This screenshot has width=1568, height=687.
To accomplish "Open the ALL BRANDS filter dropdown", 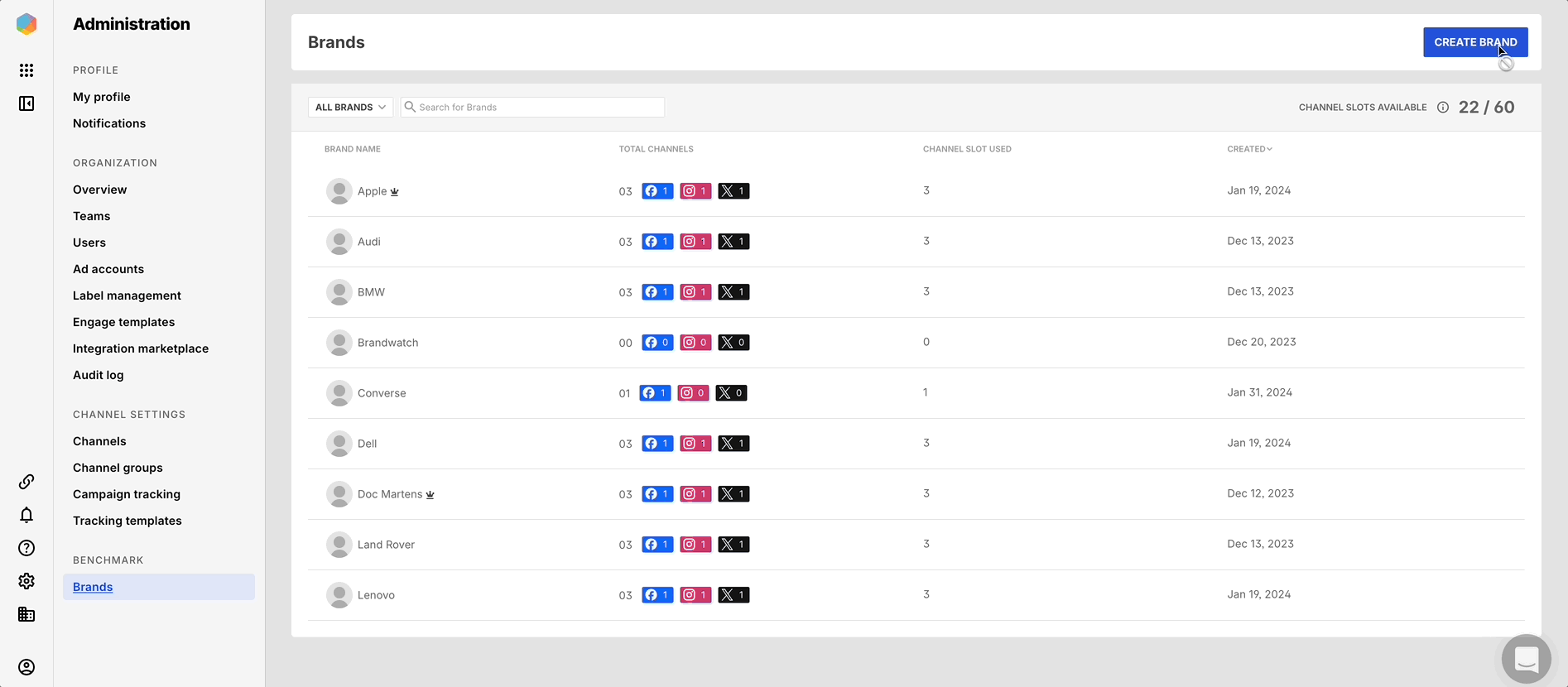I will 350,108.
